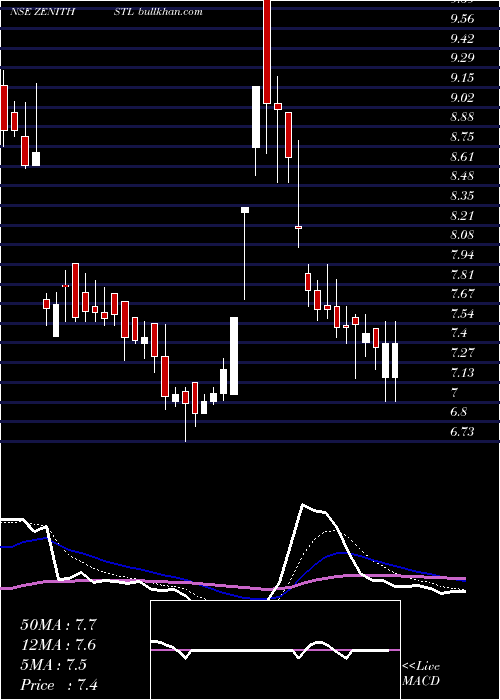This screenshot has width=500, height=700.
Task: Click the Price : 7.4 readout
Action: [59, 685]
